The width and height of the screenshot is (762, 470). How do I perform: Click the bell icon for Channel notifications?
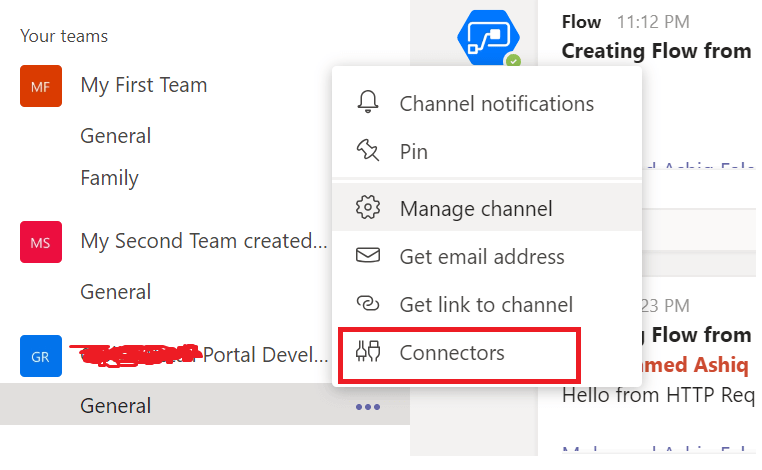[x=368, y=104]
